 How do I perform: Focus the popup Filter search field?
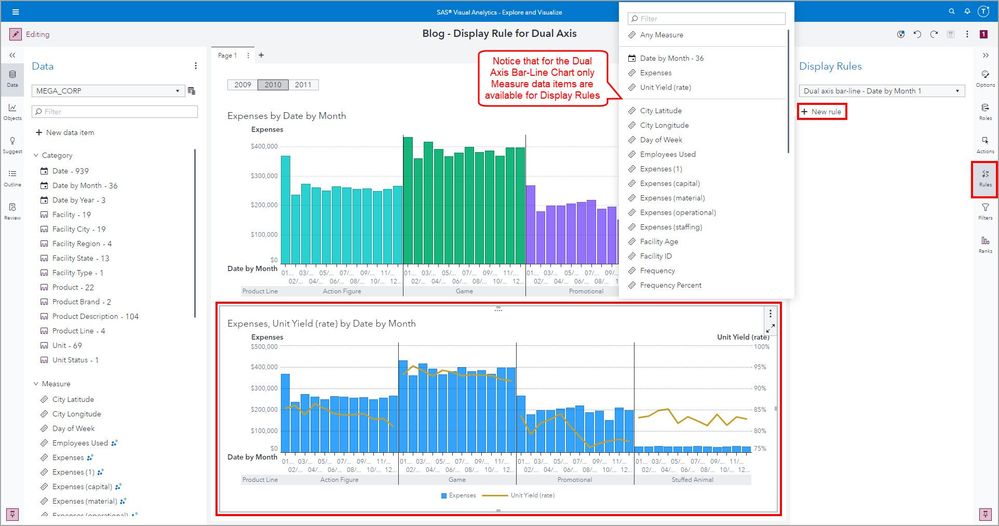tap(706, 18)
